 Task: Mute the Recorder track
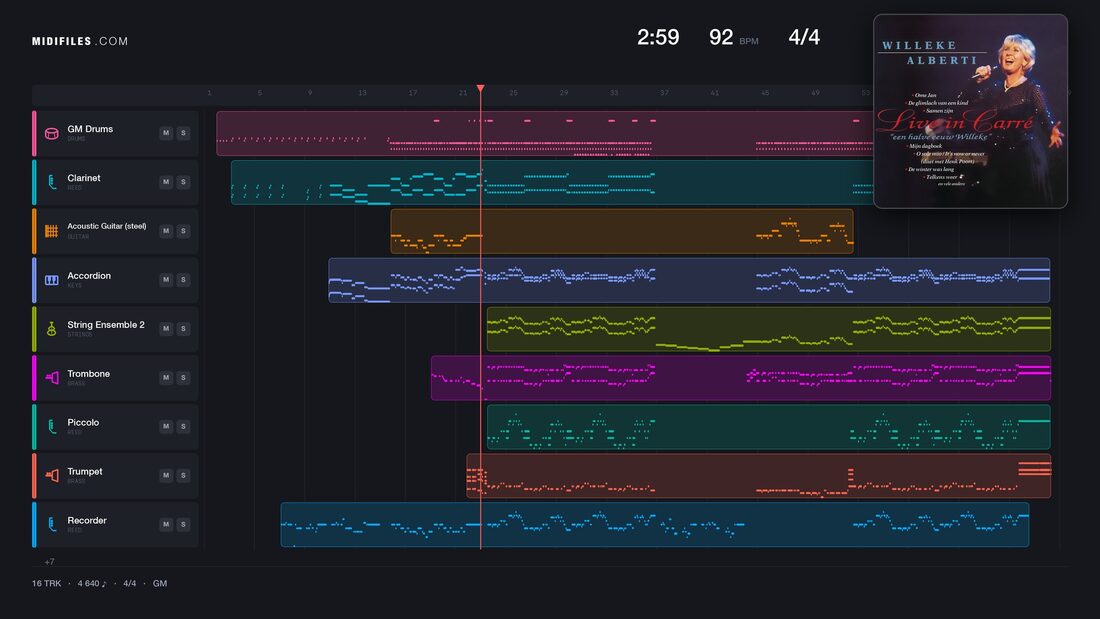pos(166,524)
